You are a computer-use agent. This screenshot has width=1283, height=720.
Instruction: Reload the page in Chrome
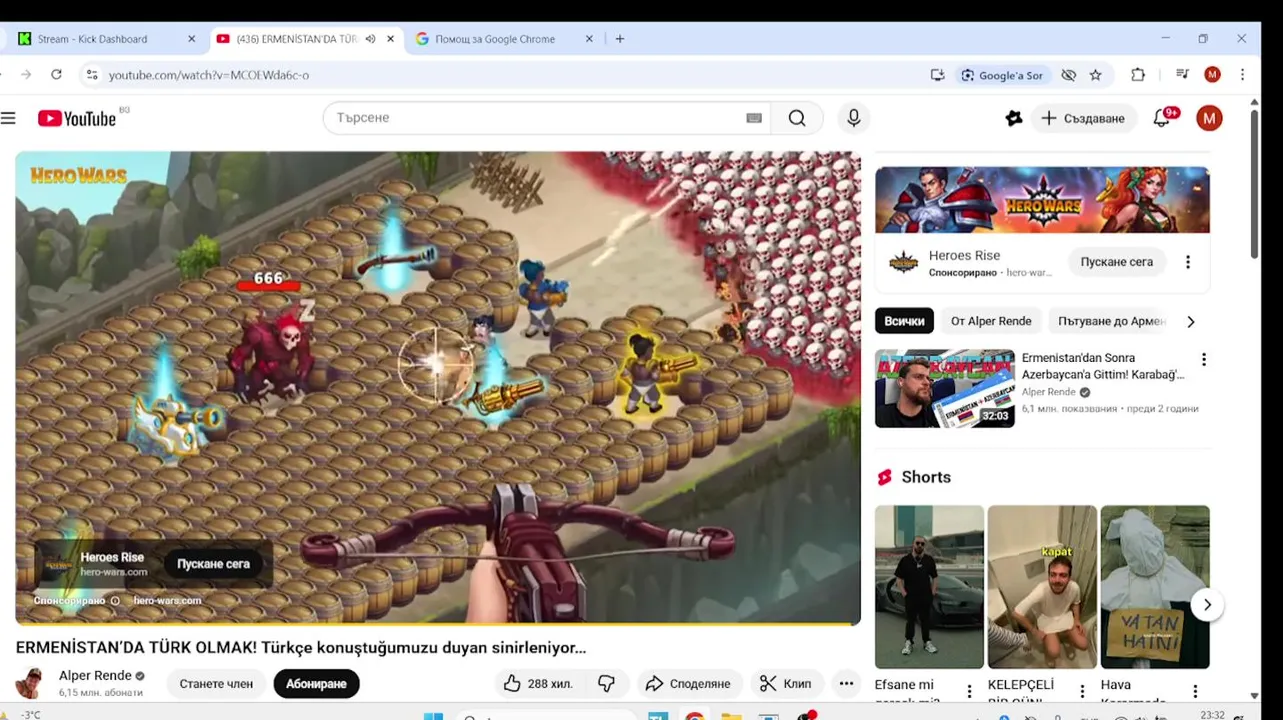coord(56,75)
